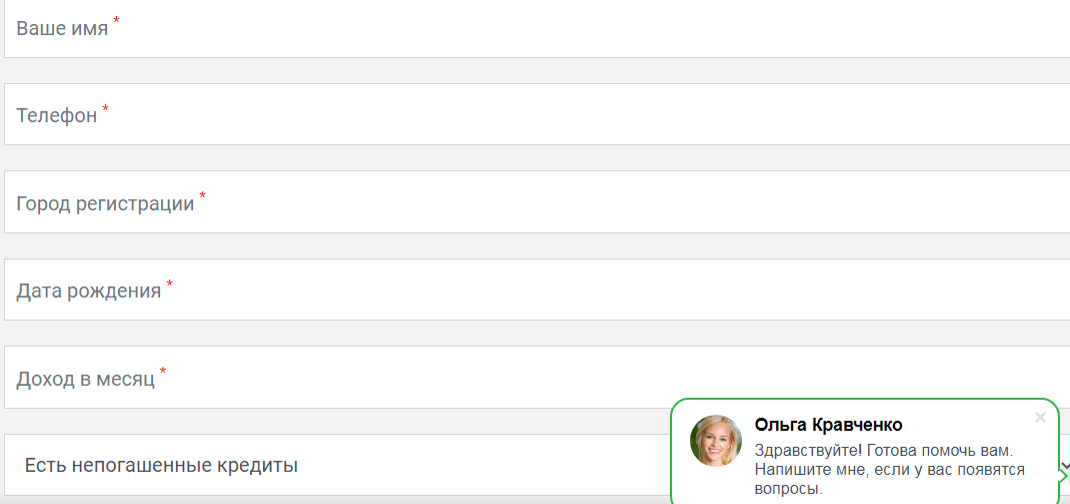Select the 'Город регистрации' text field
This screenshot has width=1070, height=504.
coord(537,202)
